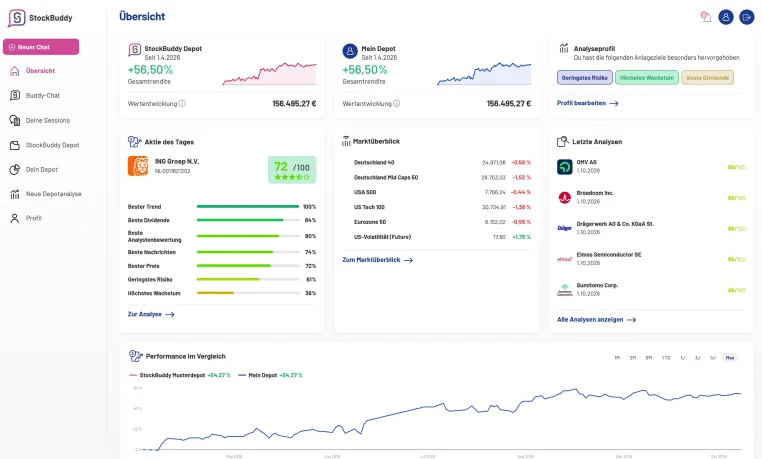Click the Bester Trend progress bar
762x459 pixels.
point(248,206)
